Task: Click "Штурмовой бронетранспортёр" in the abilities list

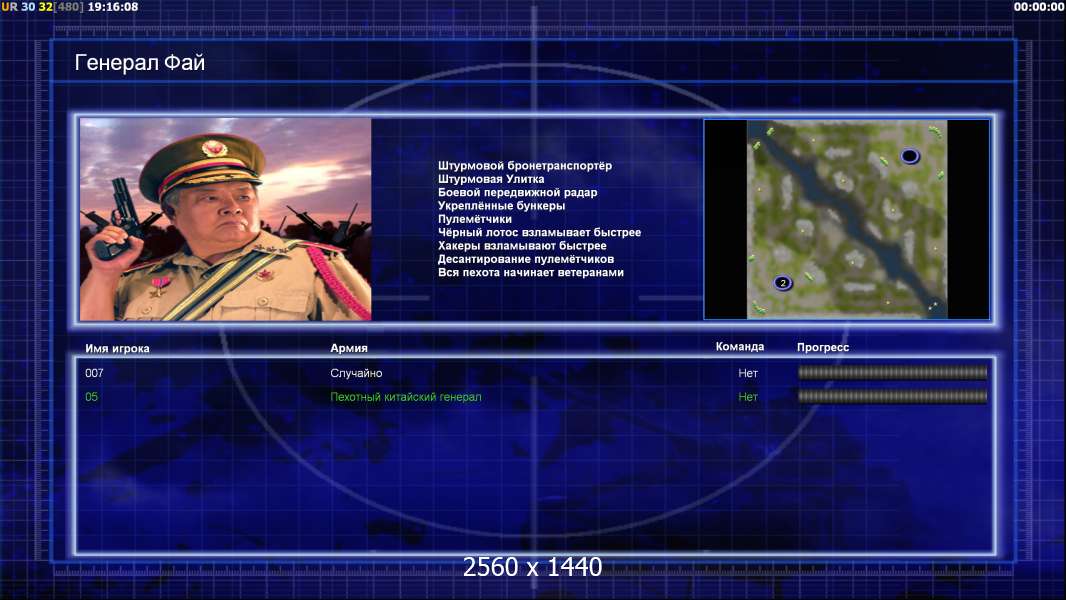Action: pyautogui.click(x=525, y=166)
